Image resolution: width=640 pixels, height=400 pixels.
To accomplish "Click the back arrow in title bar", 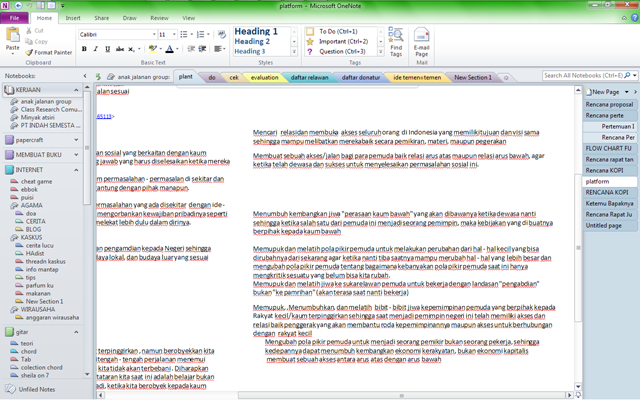I will (x=18, y=5).
